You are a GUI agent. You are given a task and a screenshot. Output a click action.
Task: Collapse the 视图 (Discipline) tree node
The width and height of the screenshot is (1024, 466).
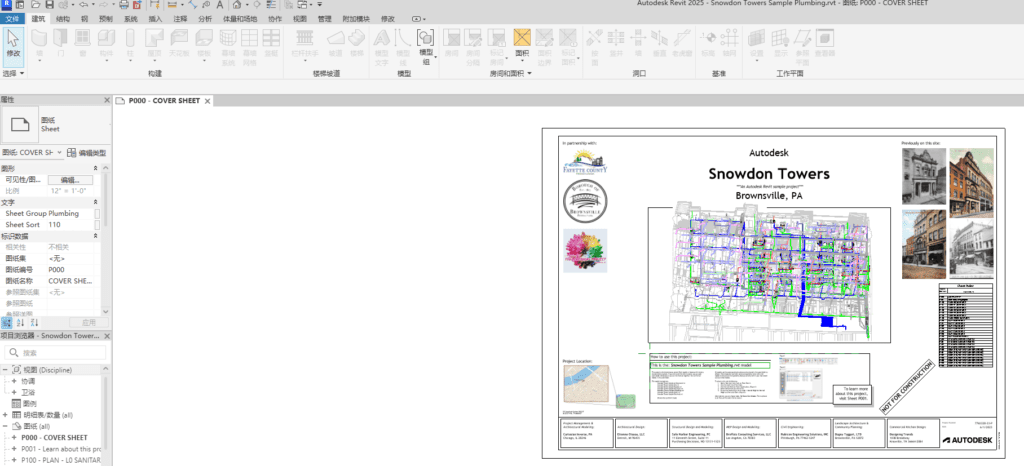point(5,369)
